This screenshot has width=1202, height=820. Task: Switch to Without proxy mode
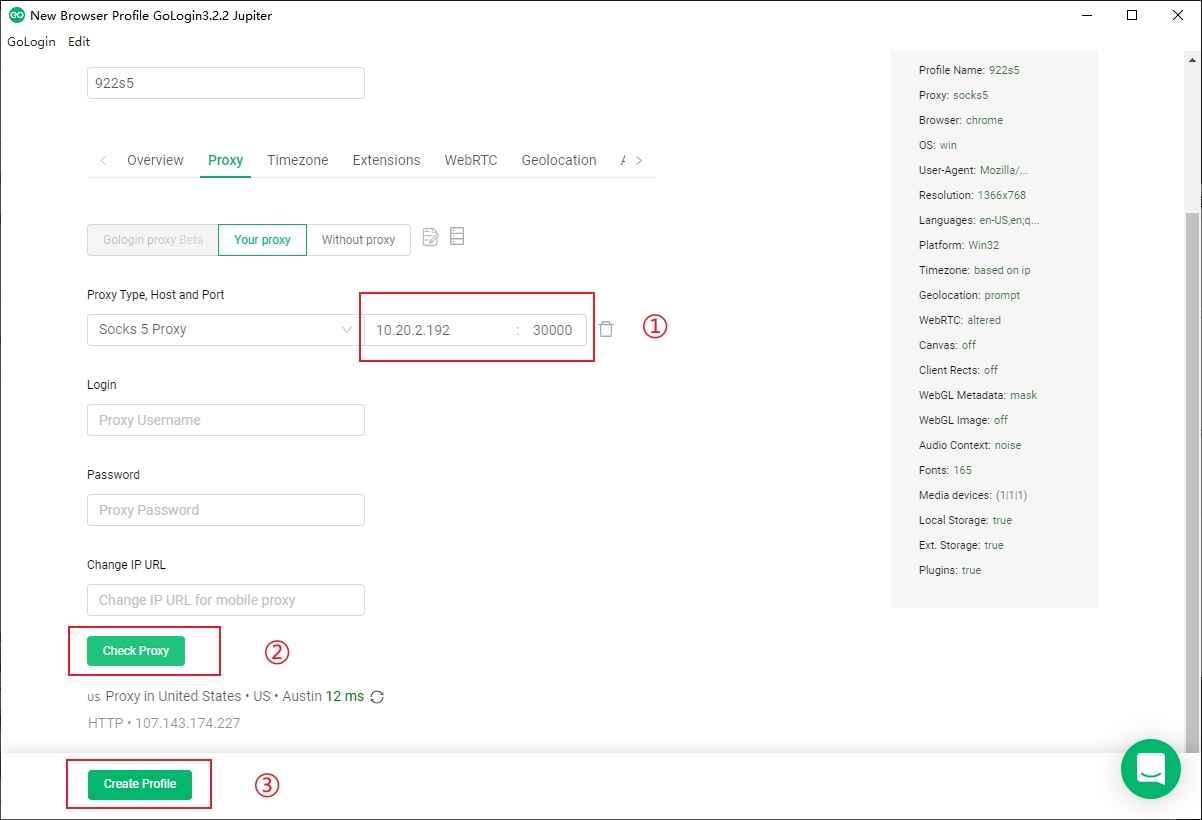pos(358,240)
